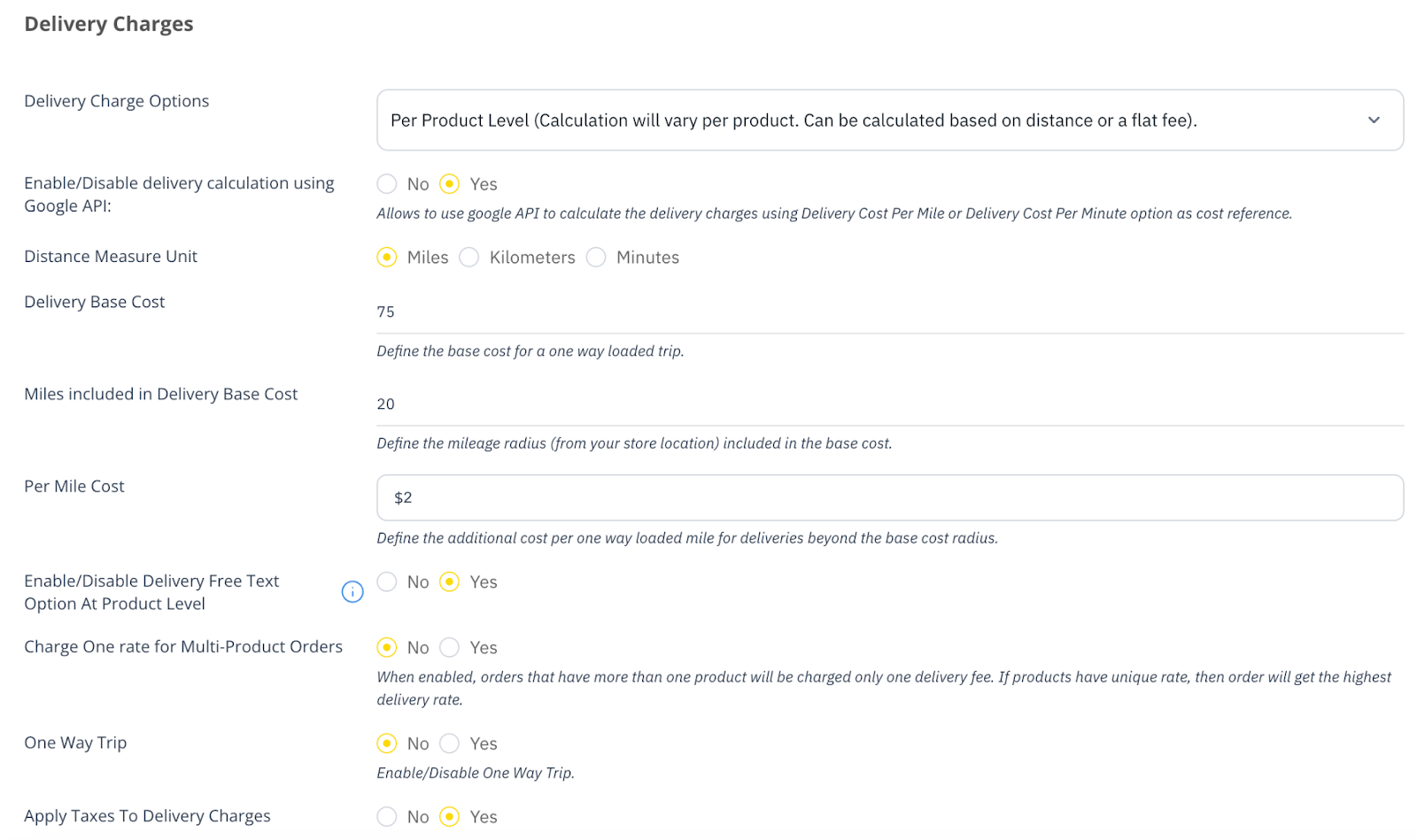
Task: Choose Minutes as Distance Measure Unit
Action: 596,258
